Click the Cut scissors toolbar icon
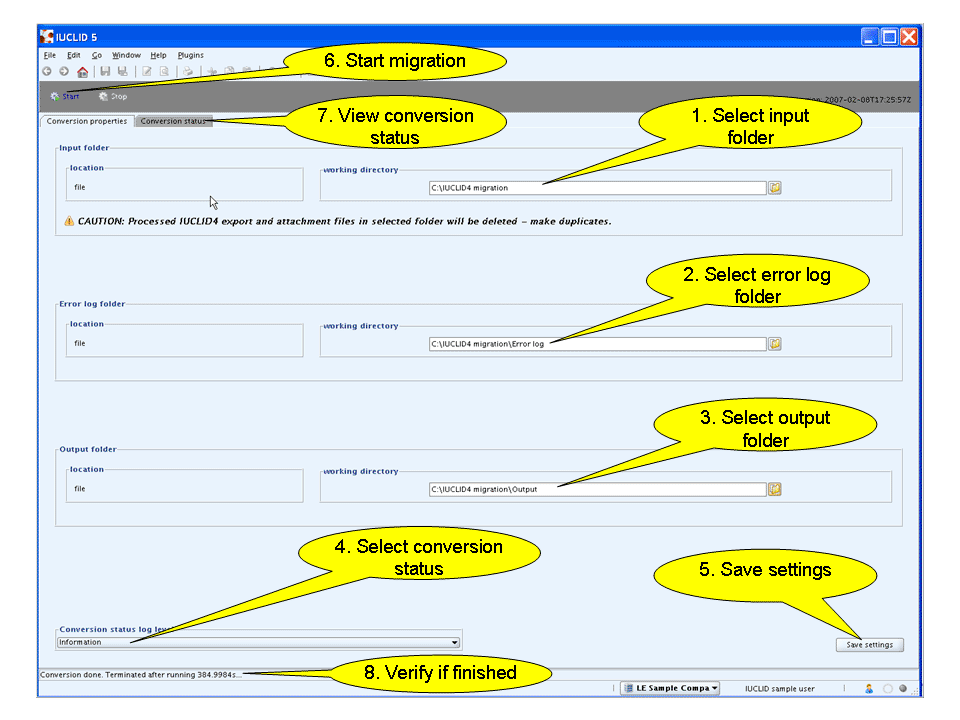 click(x=212, y=72)
